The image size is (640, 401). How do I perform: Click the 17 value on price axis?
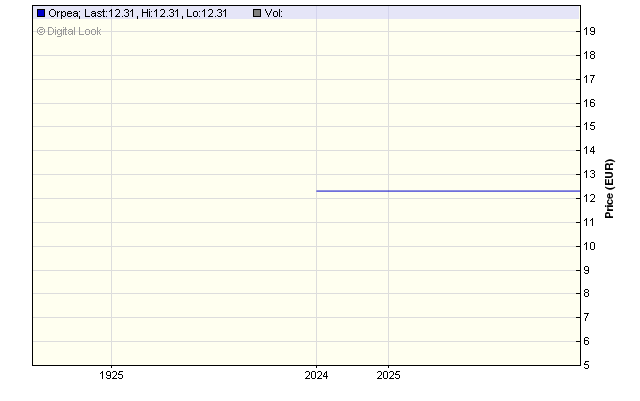point(589,79)
